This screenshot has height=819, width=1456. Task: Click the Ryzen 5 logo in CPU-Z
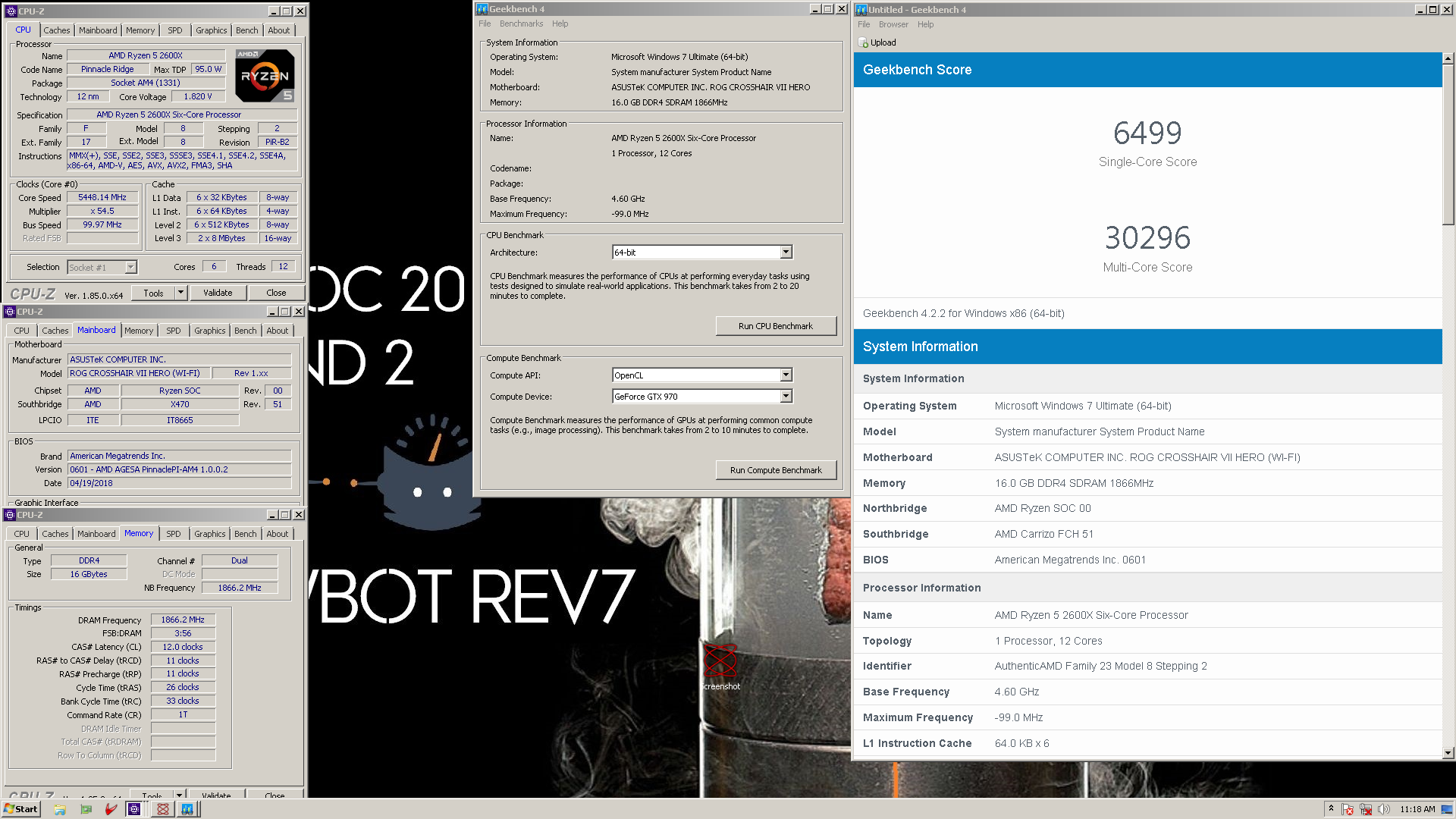coord(265,75)
